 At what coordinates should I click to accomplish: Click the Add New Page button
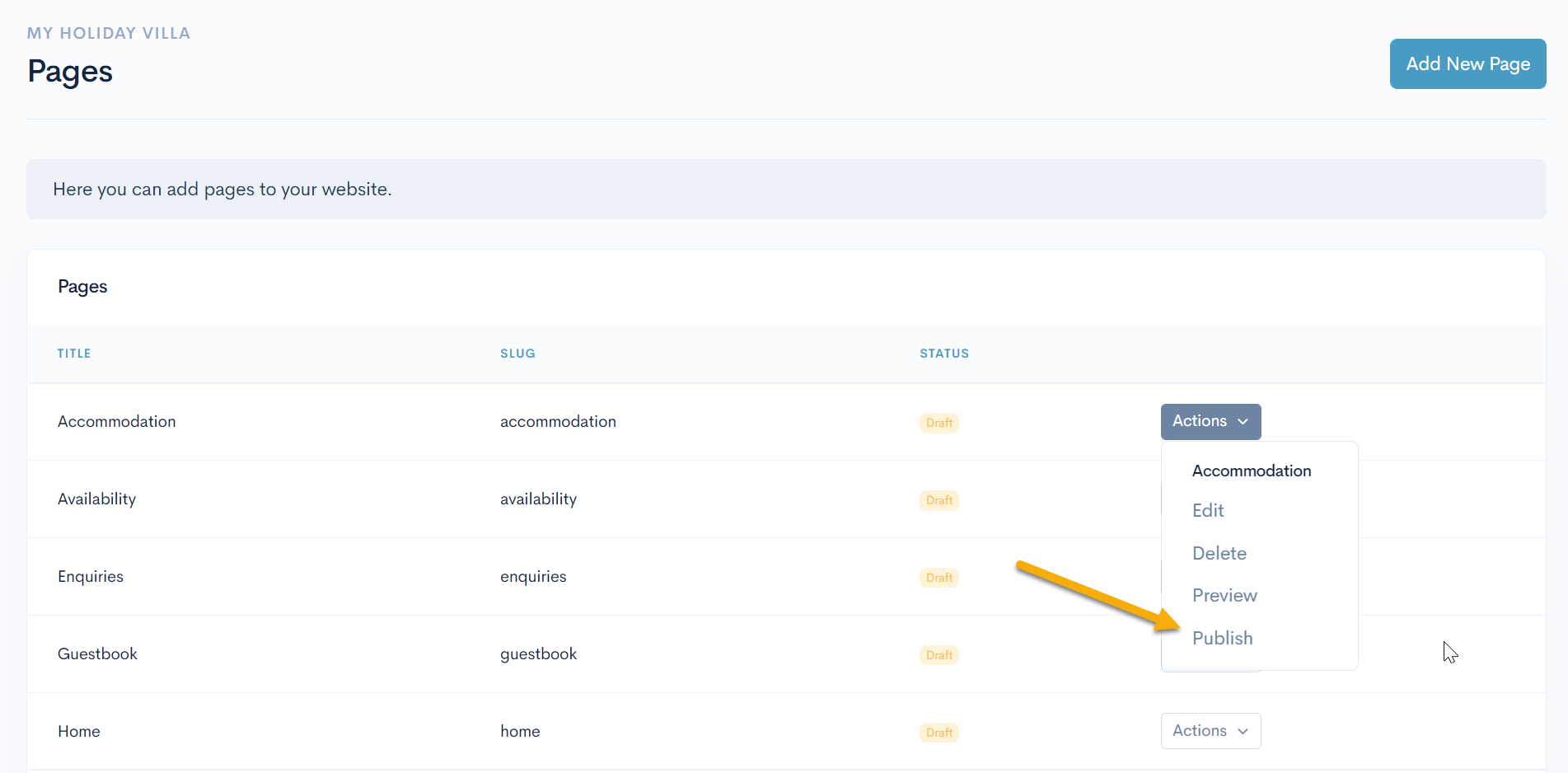coord(1467,63)
